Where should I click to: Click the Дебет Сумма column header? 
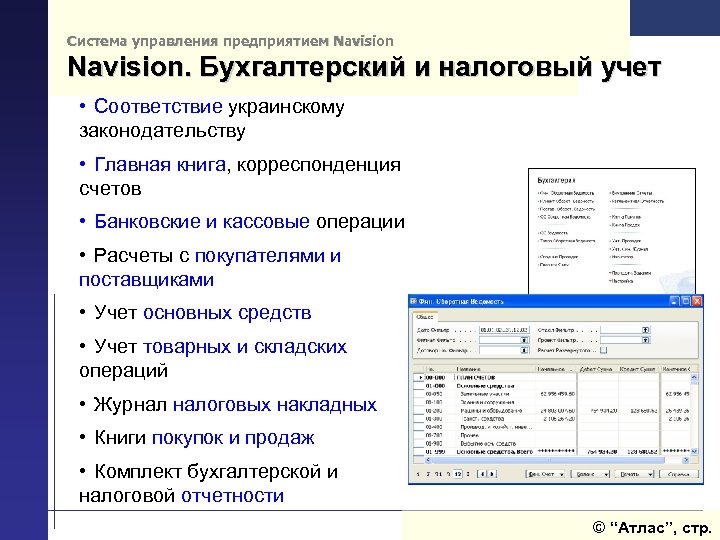coord(597,369)
